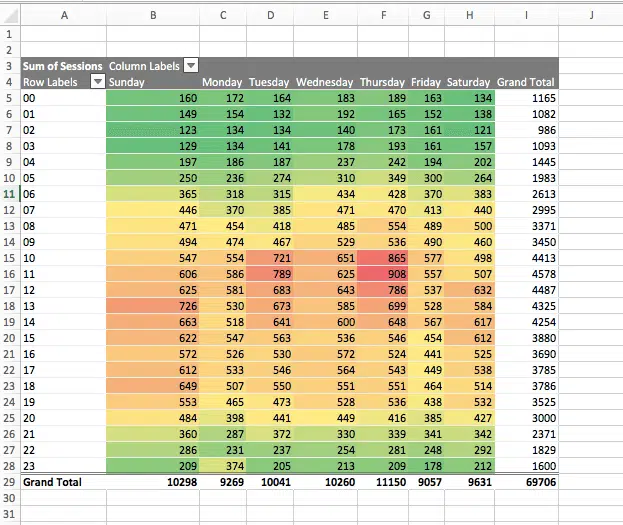Click the select-all corner of the sheet
Screen dimensions: 623x525
click(x=10, y=15)
